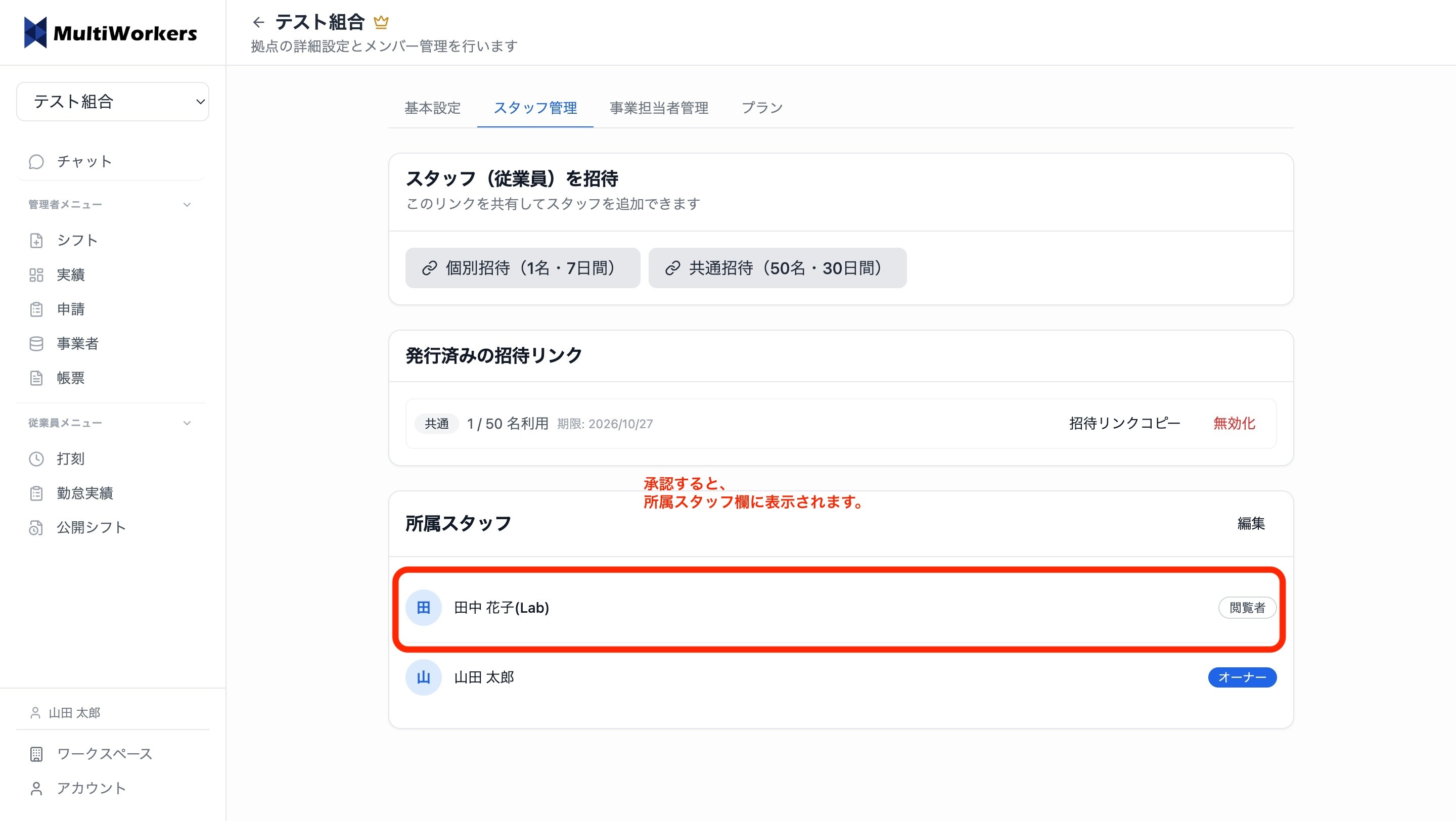Switch to the プラン tab
1456x821 pixels.
coord(762,108)
